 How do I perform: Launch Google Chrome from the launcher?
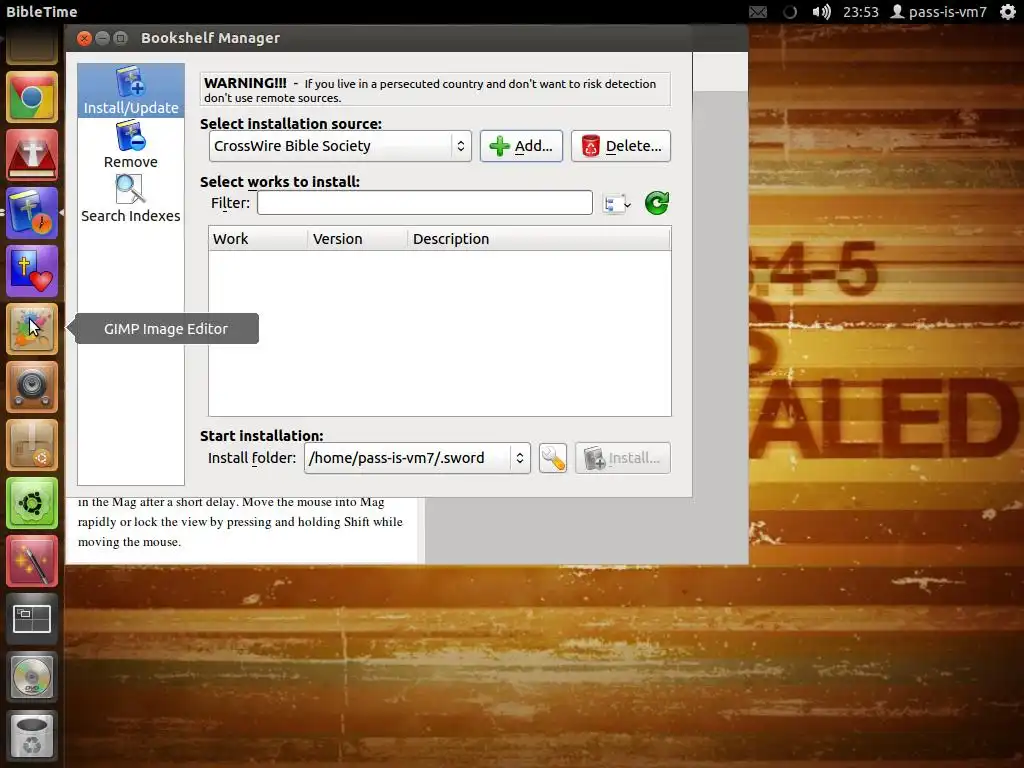(31, 97)
